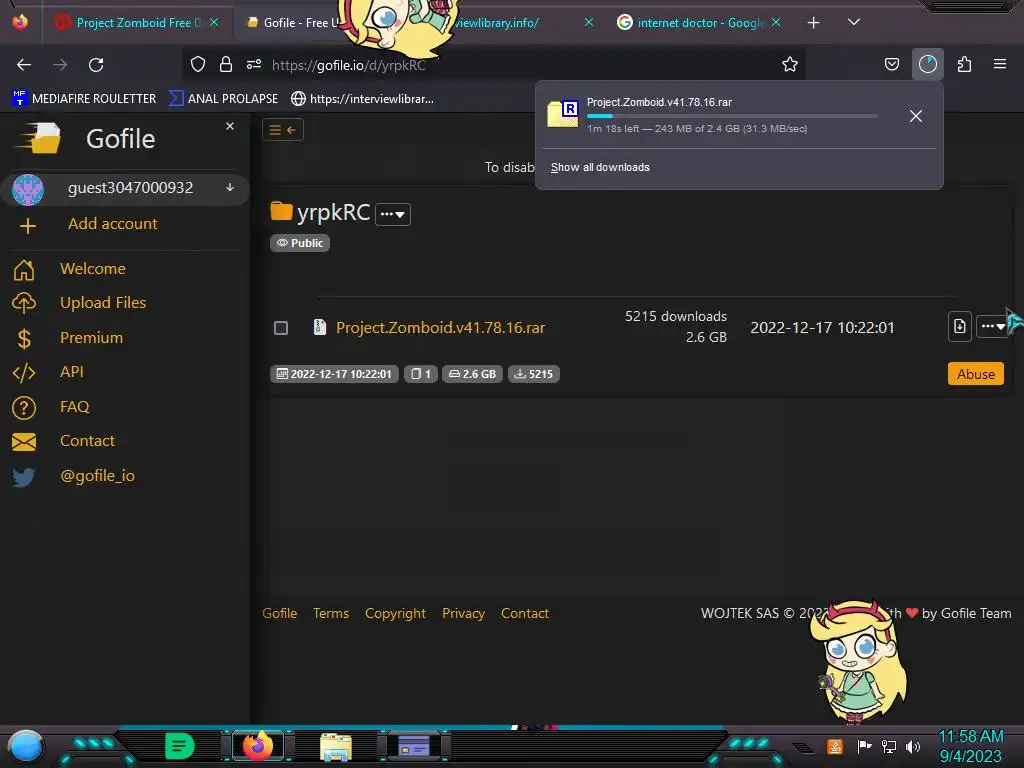Reload the current Gofile page

coord(96,65)
